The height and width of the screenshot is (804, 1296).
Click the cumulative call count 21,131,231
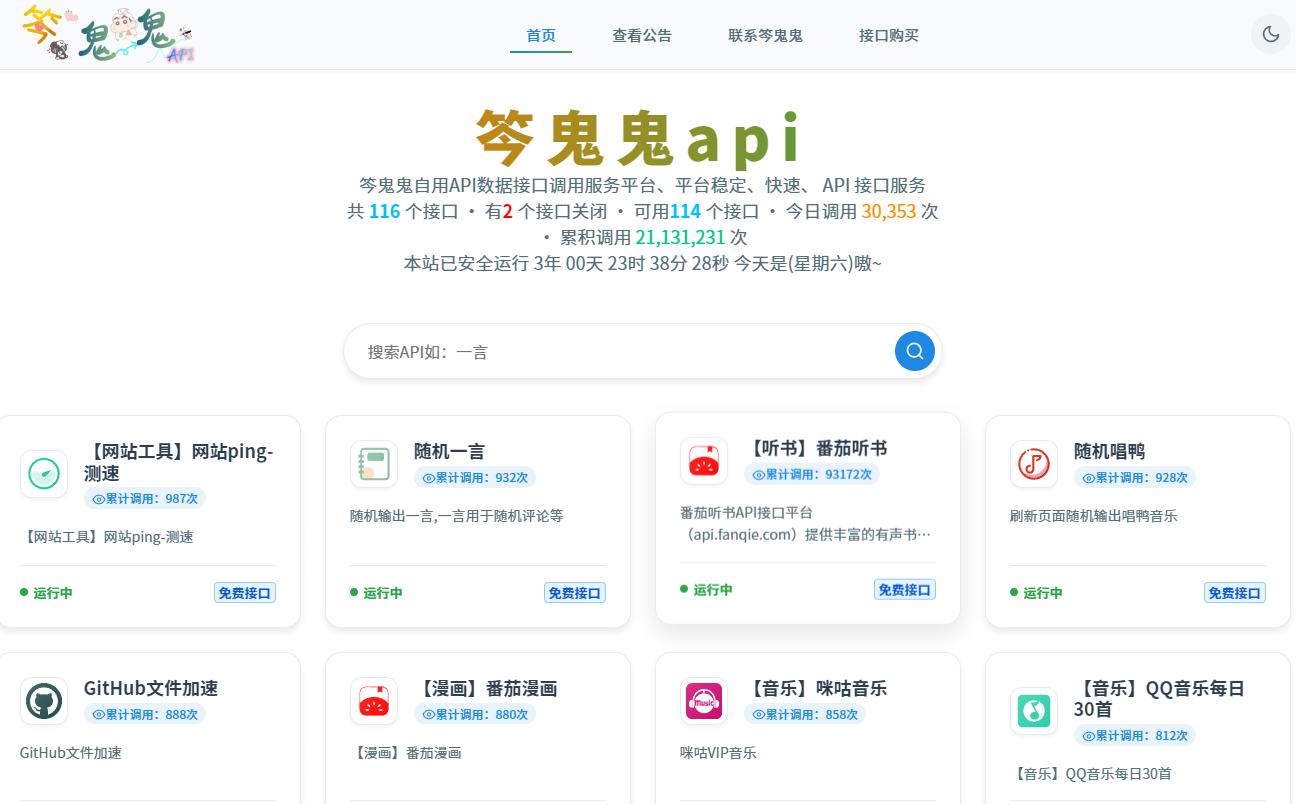[x=680, y=238]
